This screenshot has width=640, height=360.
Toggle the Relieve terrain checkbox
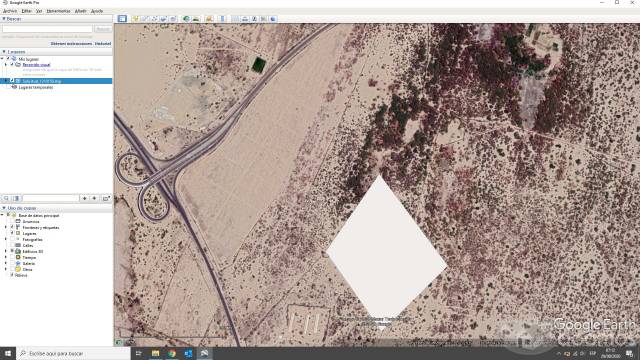12,275
